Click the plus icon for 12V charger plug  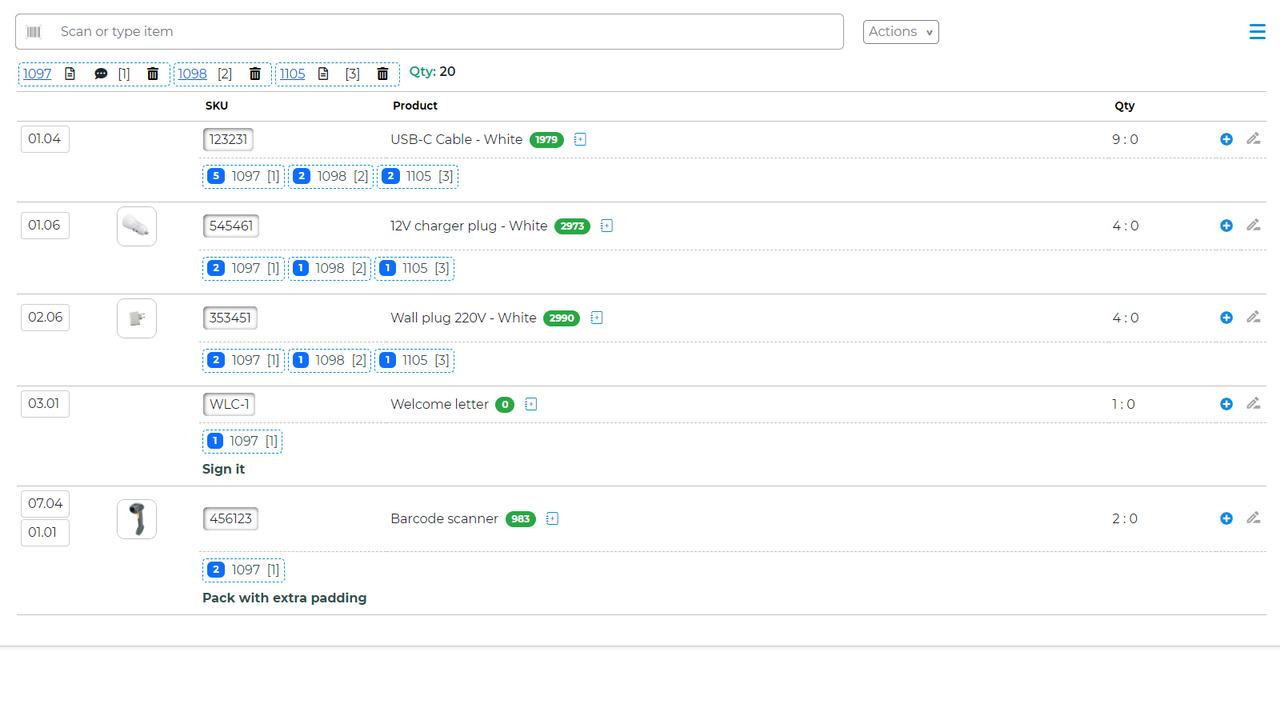tap(1226, 226)
